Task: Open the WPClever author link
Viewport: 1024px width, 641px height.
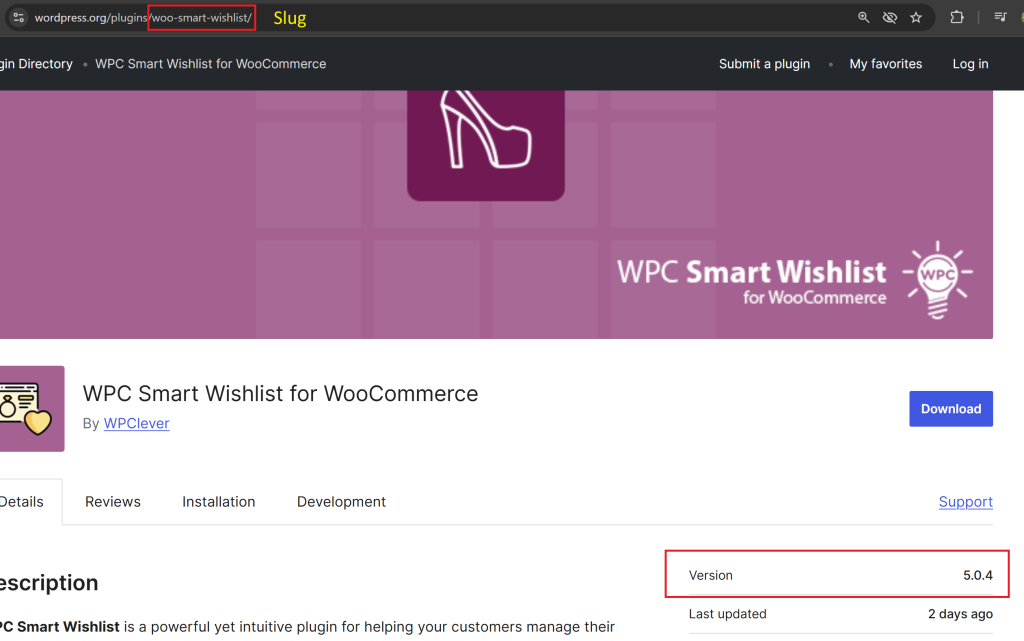Action: tap(136, 423)
